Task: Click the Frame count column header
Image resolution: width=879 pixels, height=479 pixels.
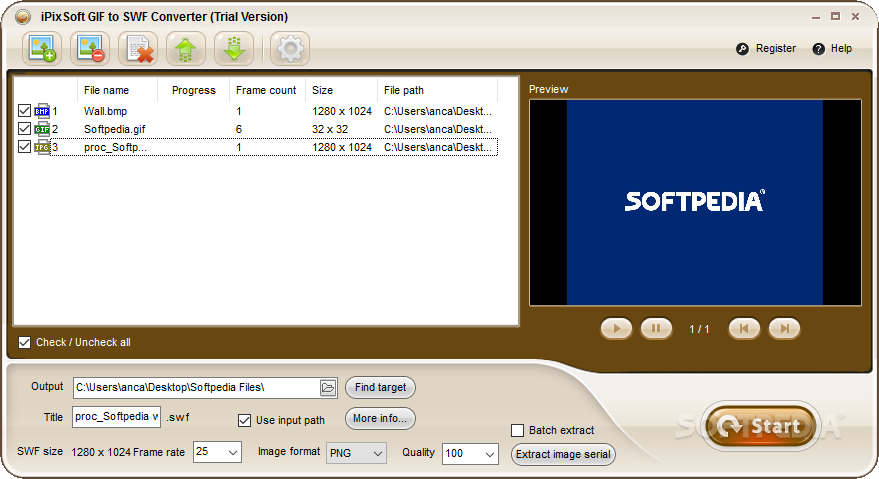Action: point(267,90)
